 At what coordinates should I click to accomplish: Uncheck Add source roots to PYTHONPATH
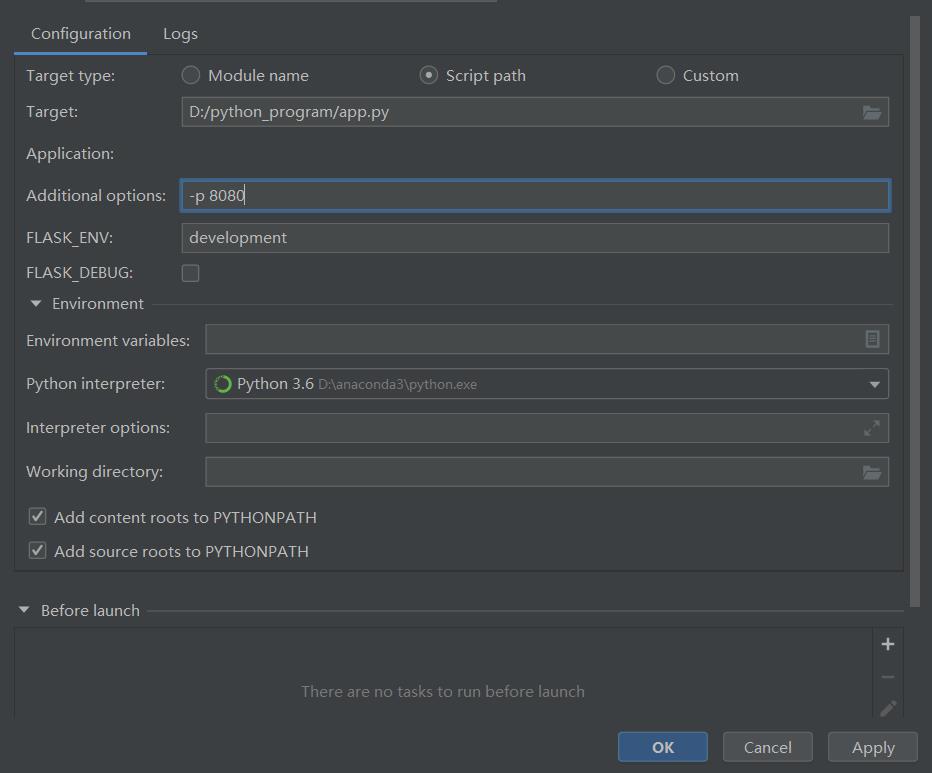(38, 551)
